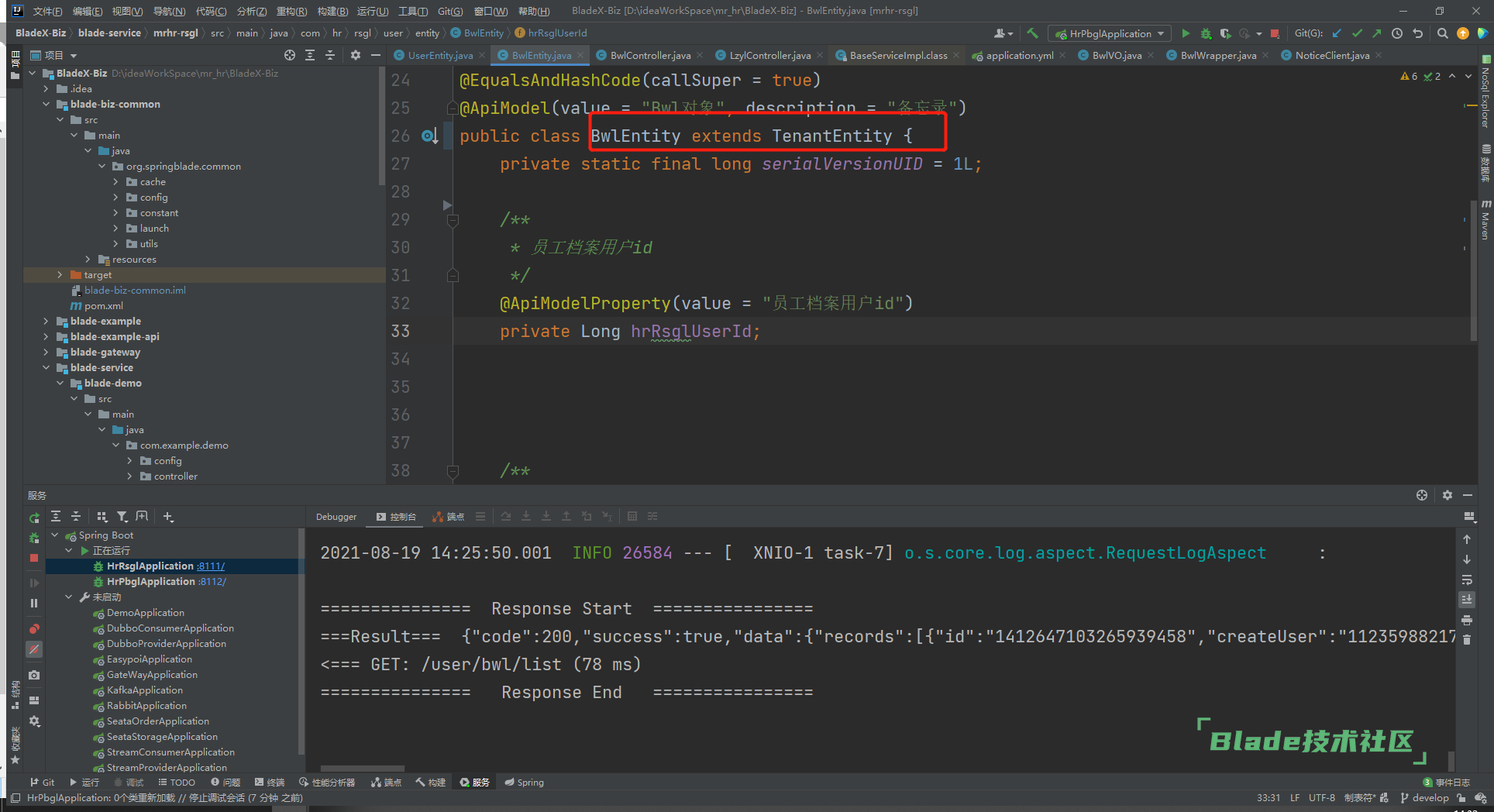Image resolution: width=1494 pixels, height=812 pixels.
Task: Stop the running application with the red square
Action: coord(1275,33)
